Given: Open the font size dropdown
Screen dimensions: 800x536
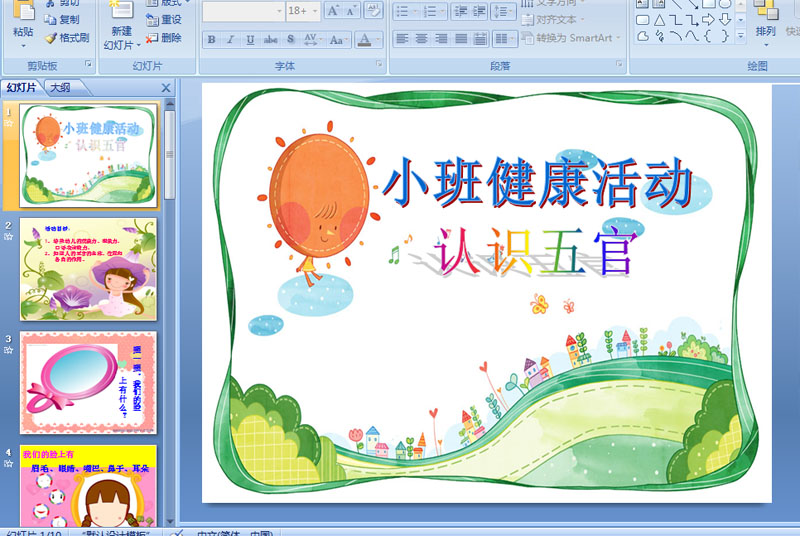Looking at the screenshot, I should click(x=317, y=11).
